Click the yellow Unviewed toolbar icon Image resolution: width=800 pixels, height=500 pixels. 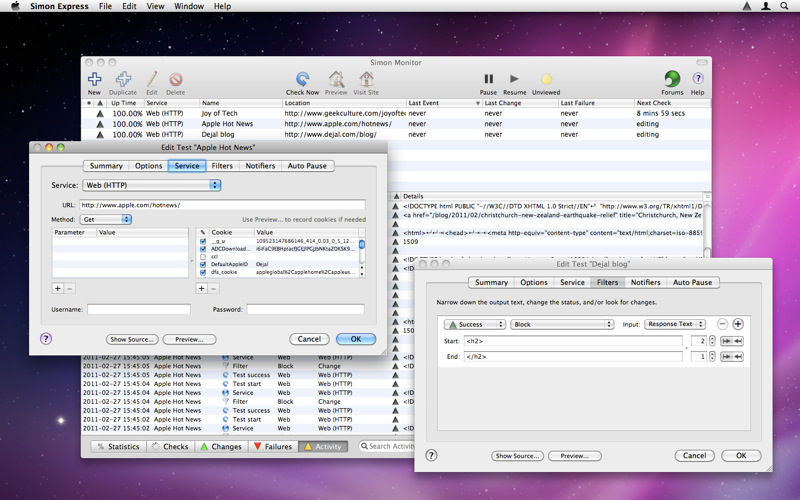[546, 79]
